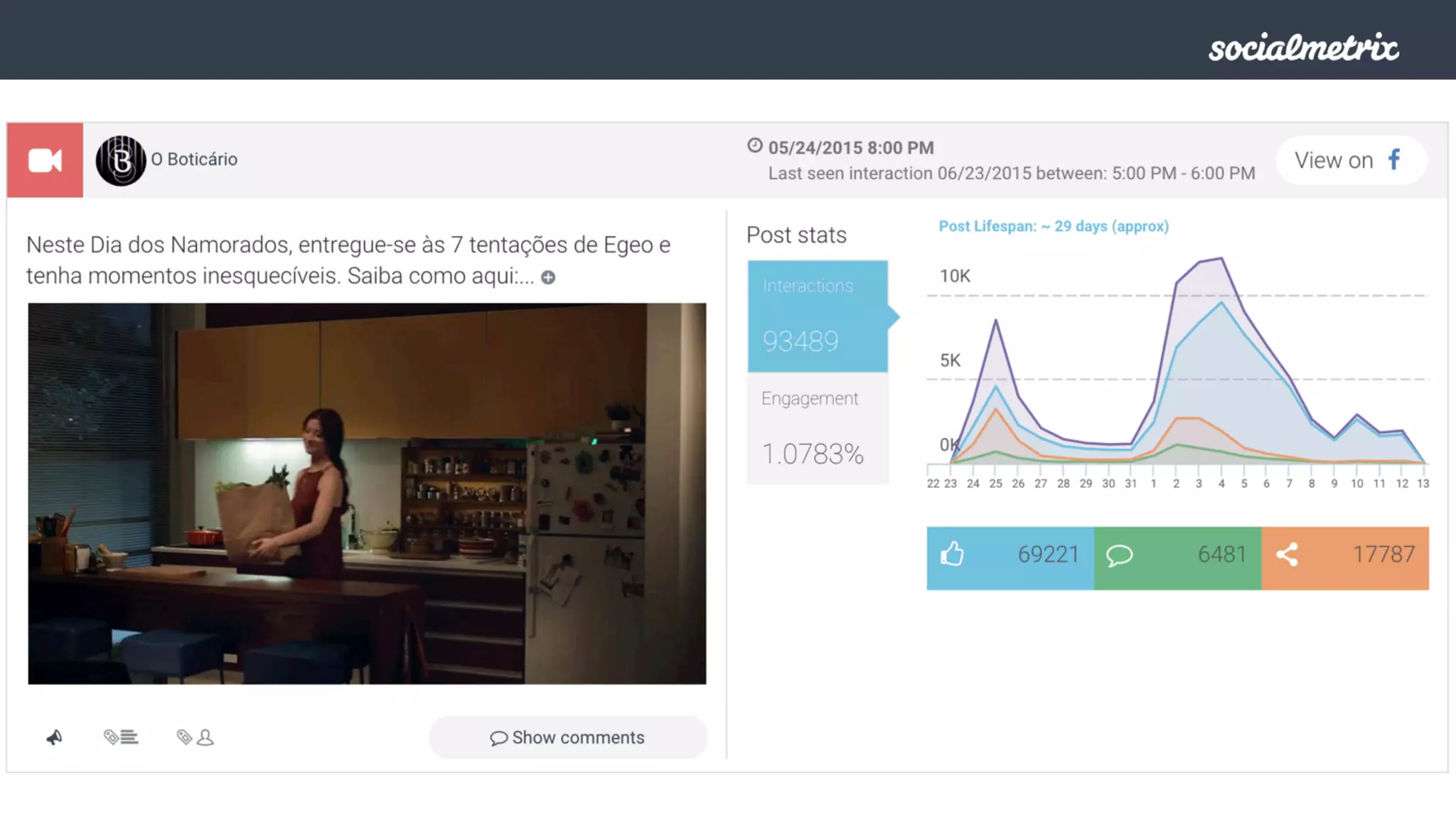
Task: Click the 17787 shares count bar
Action: tap(1383, 555)
